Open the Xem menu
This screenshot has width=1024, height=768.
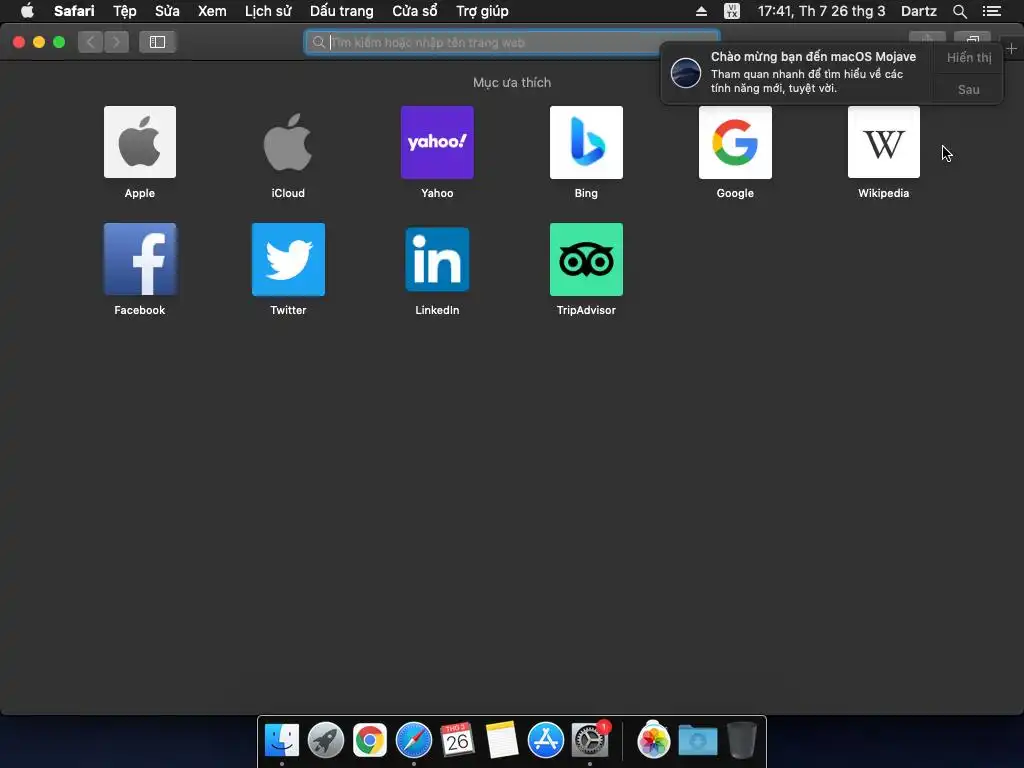coord(212,11)
